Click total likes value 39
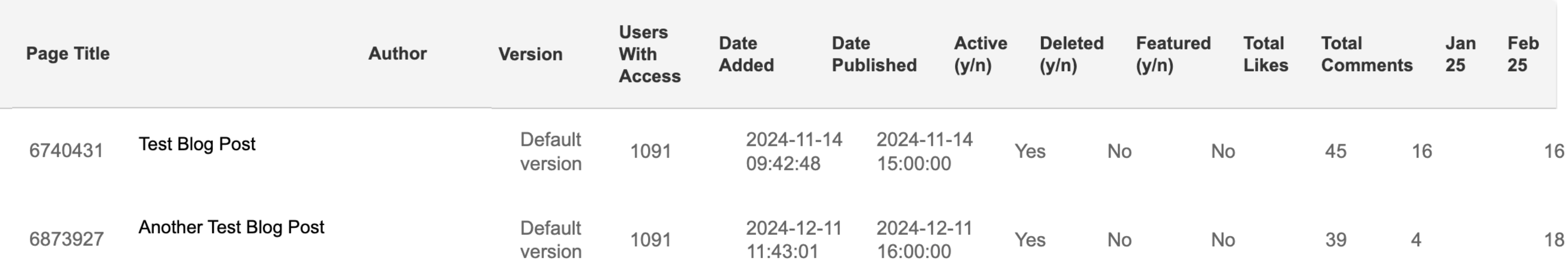The width and height of the screenshot is (1568, 270). pyautogui.click(x=1336, y=240)
